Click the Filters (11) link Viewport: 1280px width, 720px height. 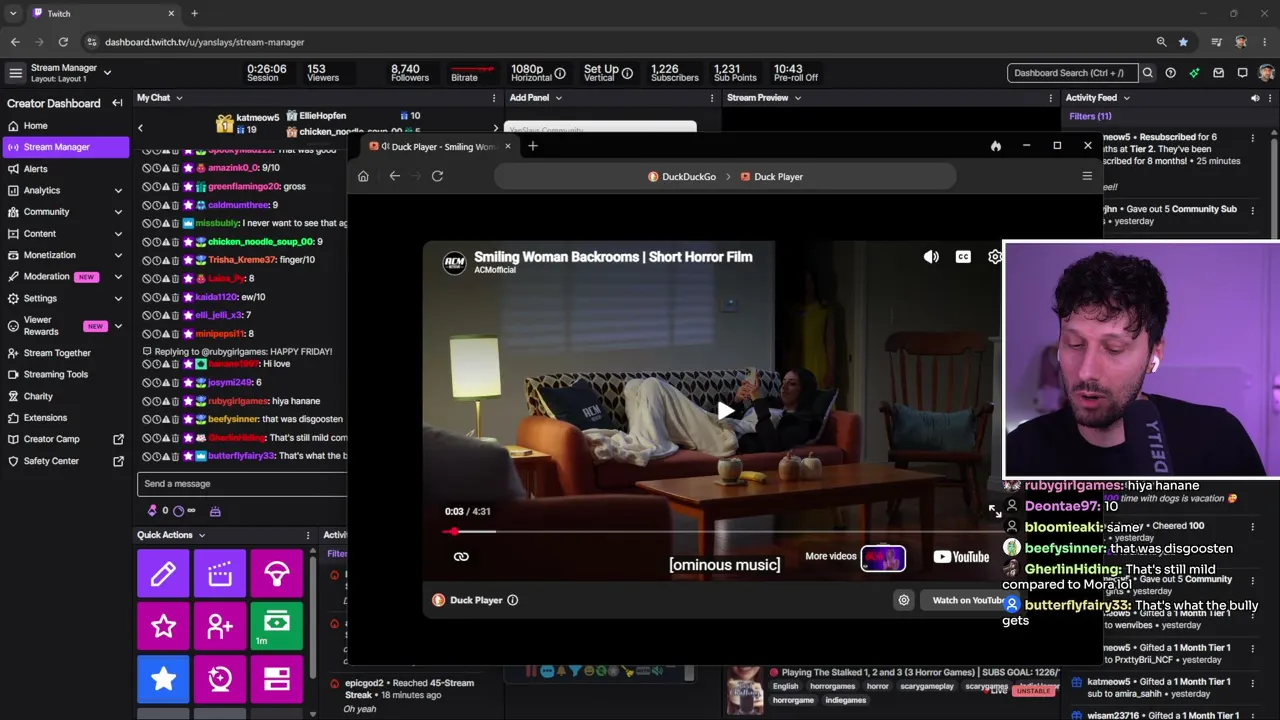[1090, 116]
